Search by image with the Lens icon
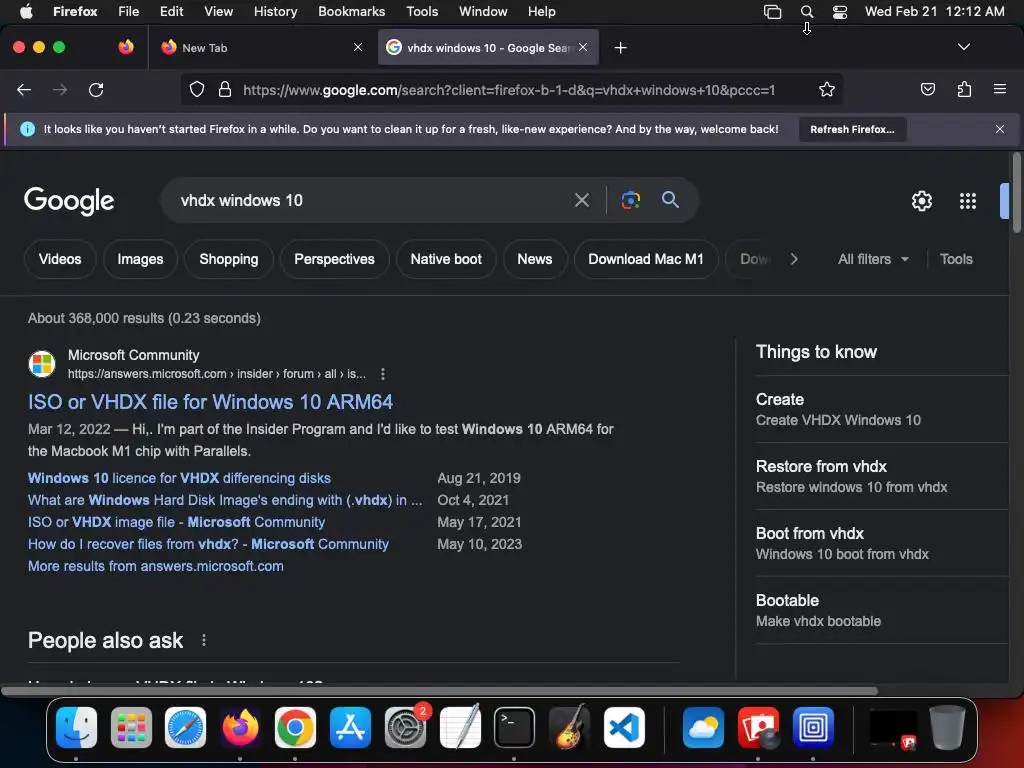 630,200
